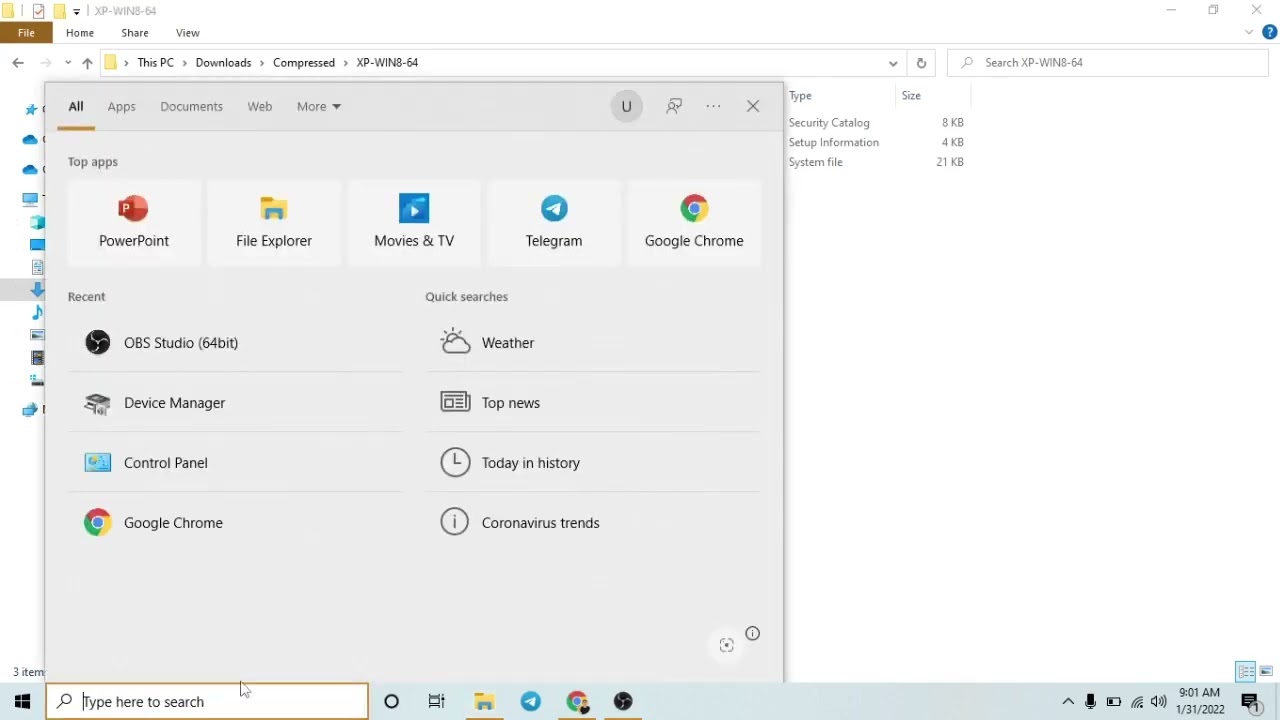Open search options ellipsis menu
The width and height of the screenshot is (1280, 720).
[x=713, y=106]
